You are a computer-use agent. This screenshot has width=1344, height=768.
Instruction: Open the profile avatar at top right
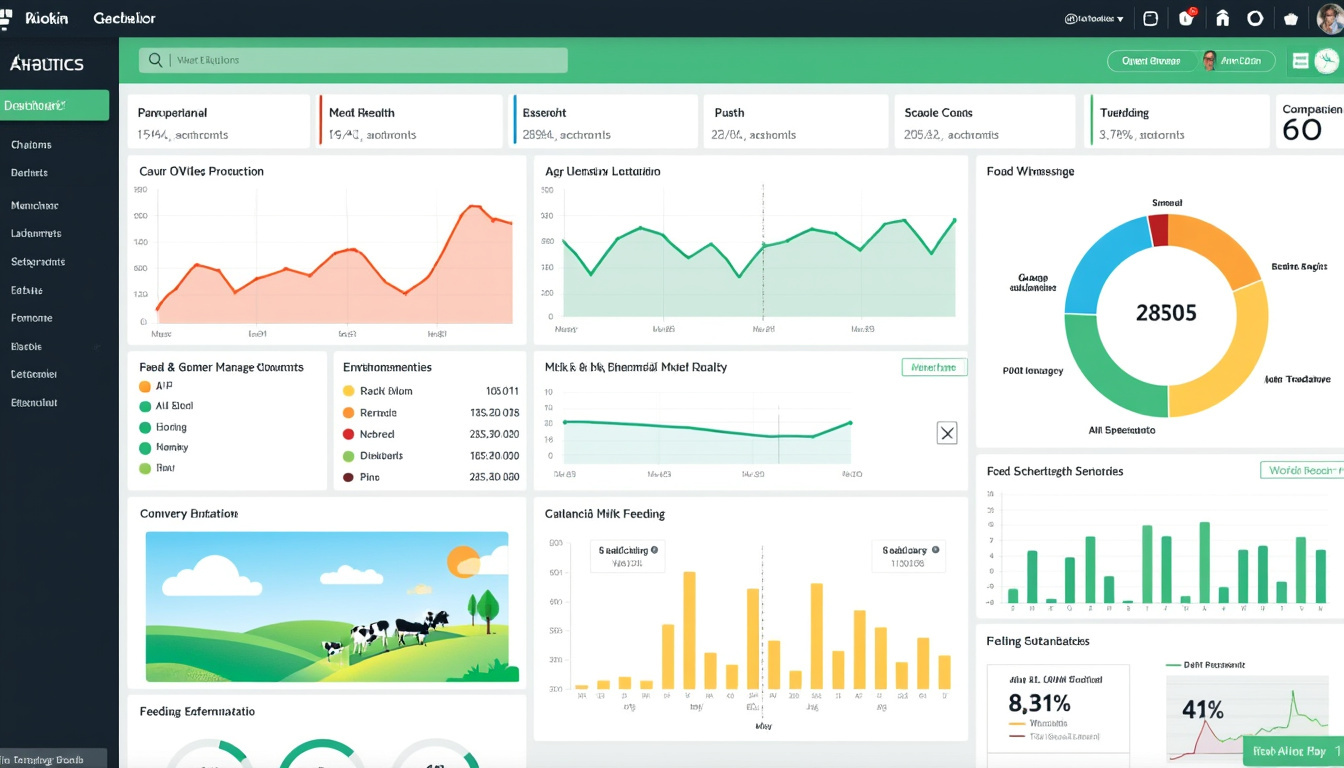[x=1330, y=18]
